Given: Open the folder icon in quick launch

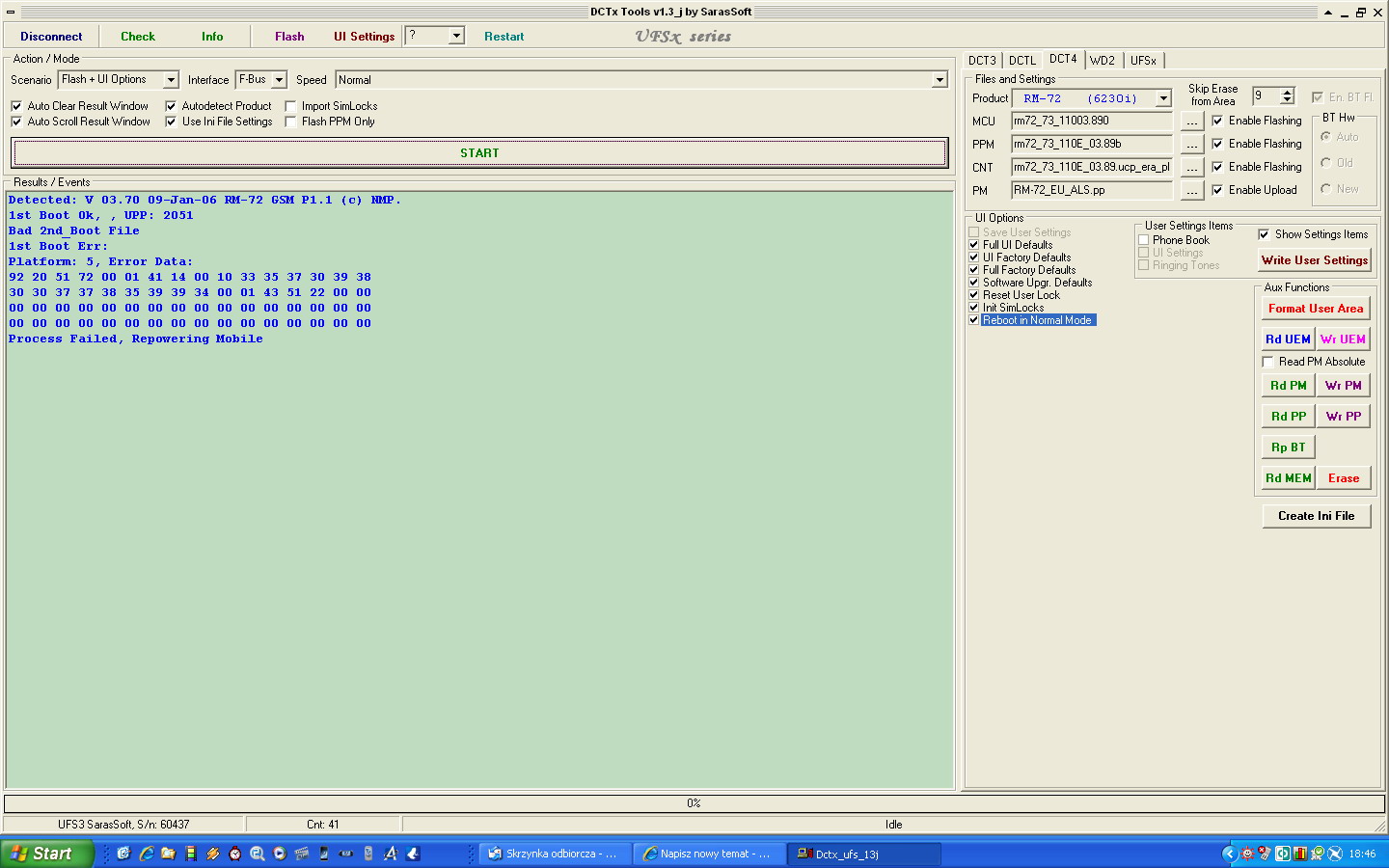Looking at the screenshot, I should (x=168, y=854).
